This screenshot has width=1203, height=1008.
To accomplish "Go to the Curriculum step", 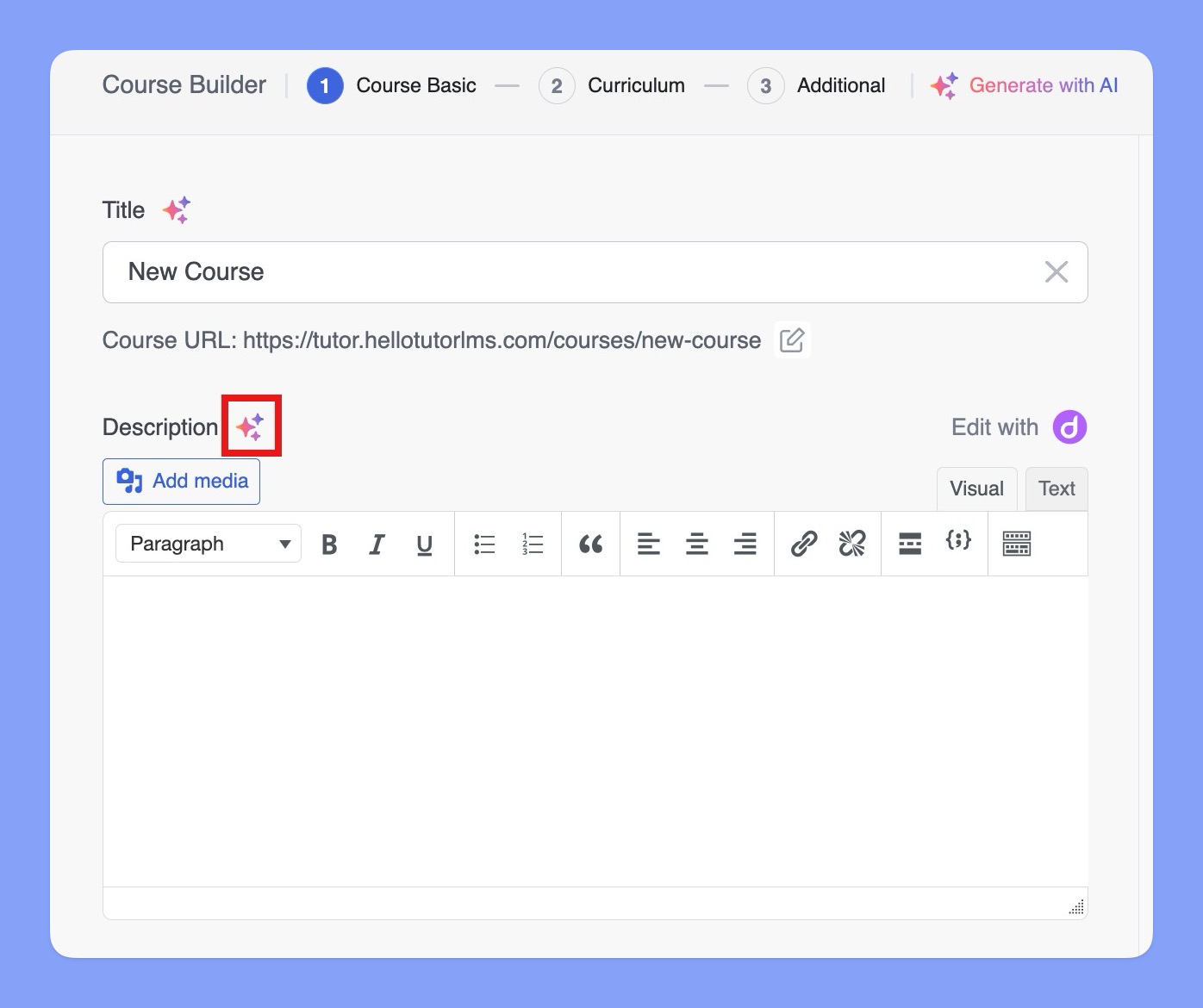I will 612,85.
